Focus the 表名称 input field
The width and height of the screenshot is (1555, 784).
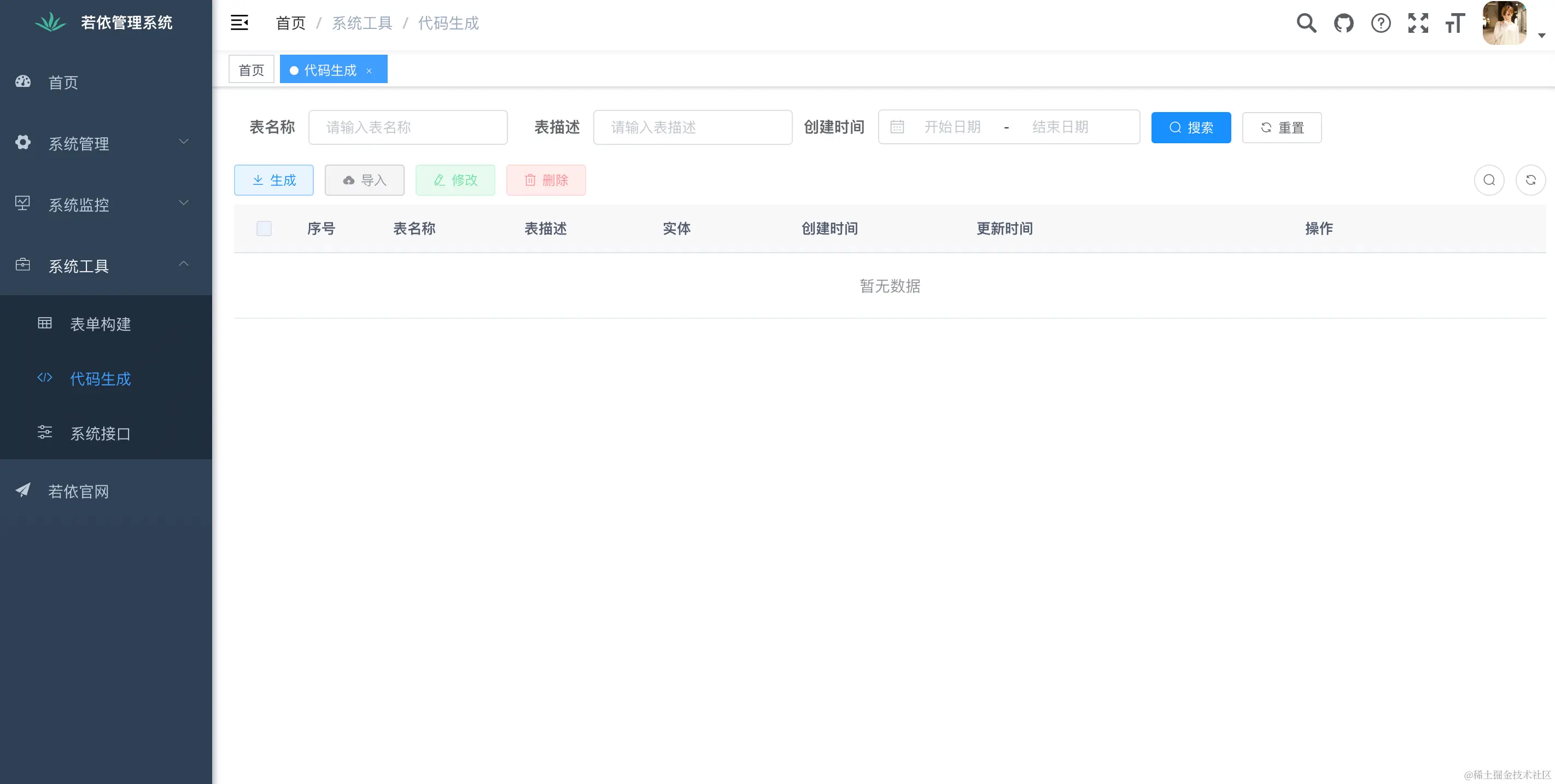(x=408, y=127)
